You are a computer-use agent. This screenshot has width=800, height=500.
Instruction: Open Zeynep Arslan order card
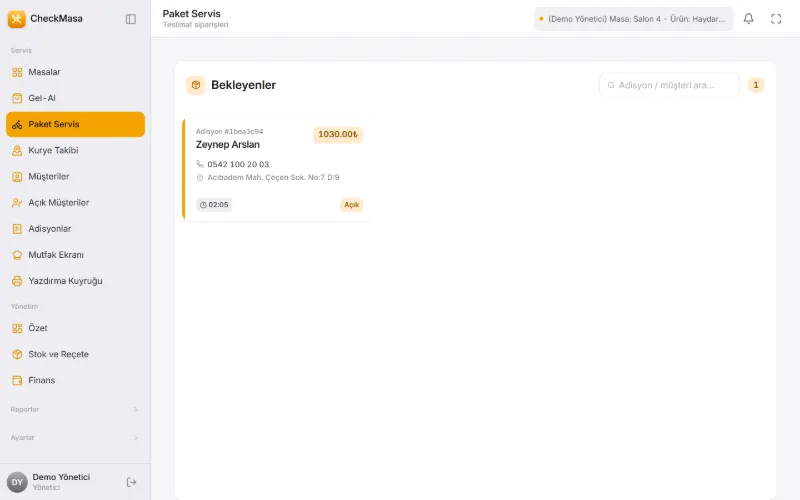(x=276, y=169)
